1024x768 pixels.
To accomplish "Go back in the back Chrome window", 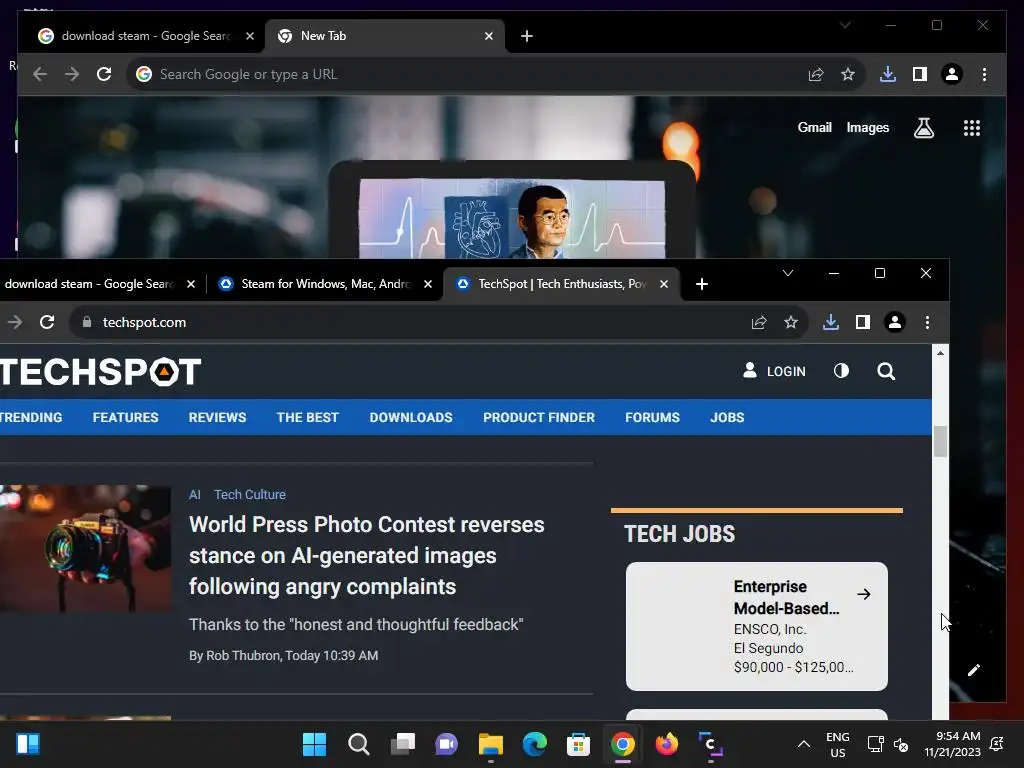I will tap(40, 74).
